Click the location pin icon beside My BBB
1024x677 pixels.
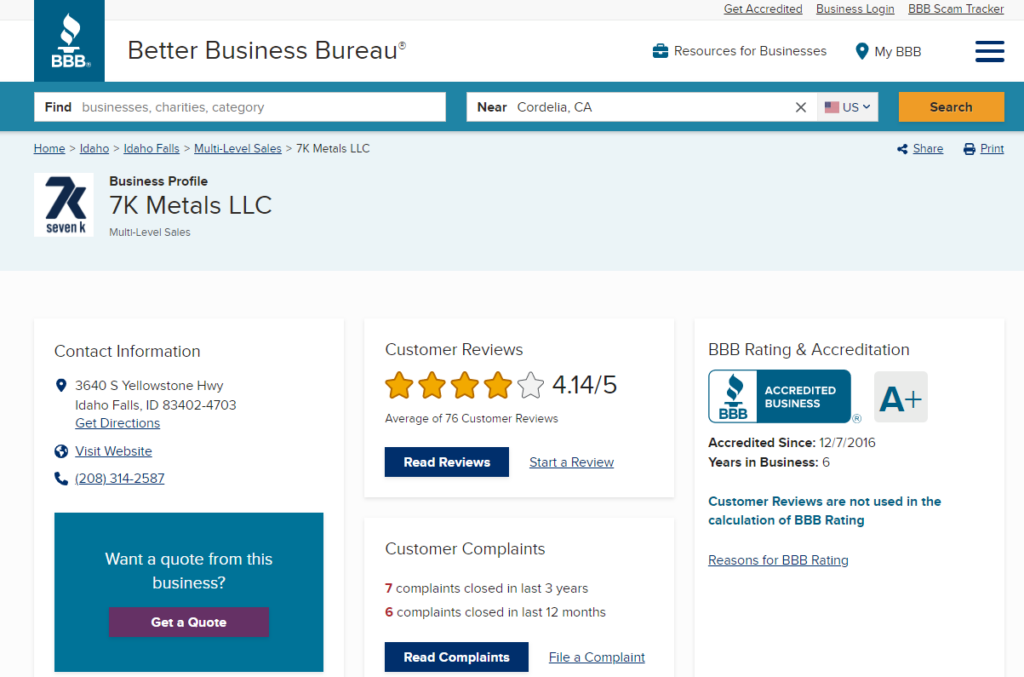coord(862,51)
